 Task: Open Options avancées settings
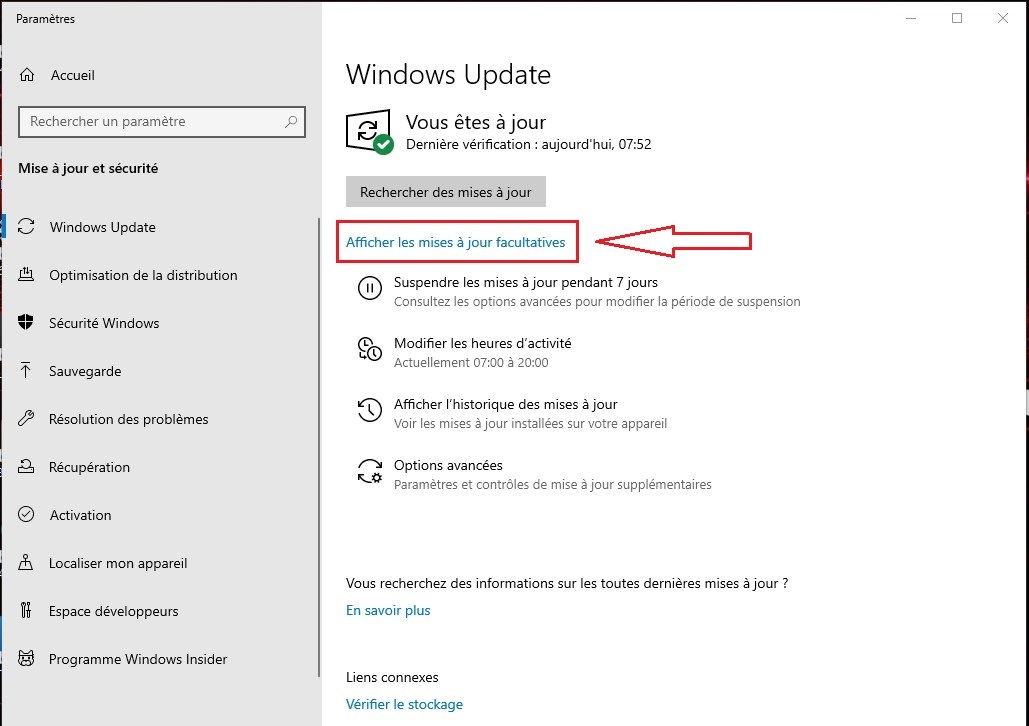point(448,465)
